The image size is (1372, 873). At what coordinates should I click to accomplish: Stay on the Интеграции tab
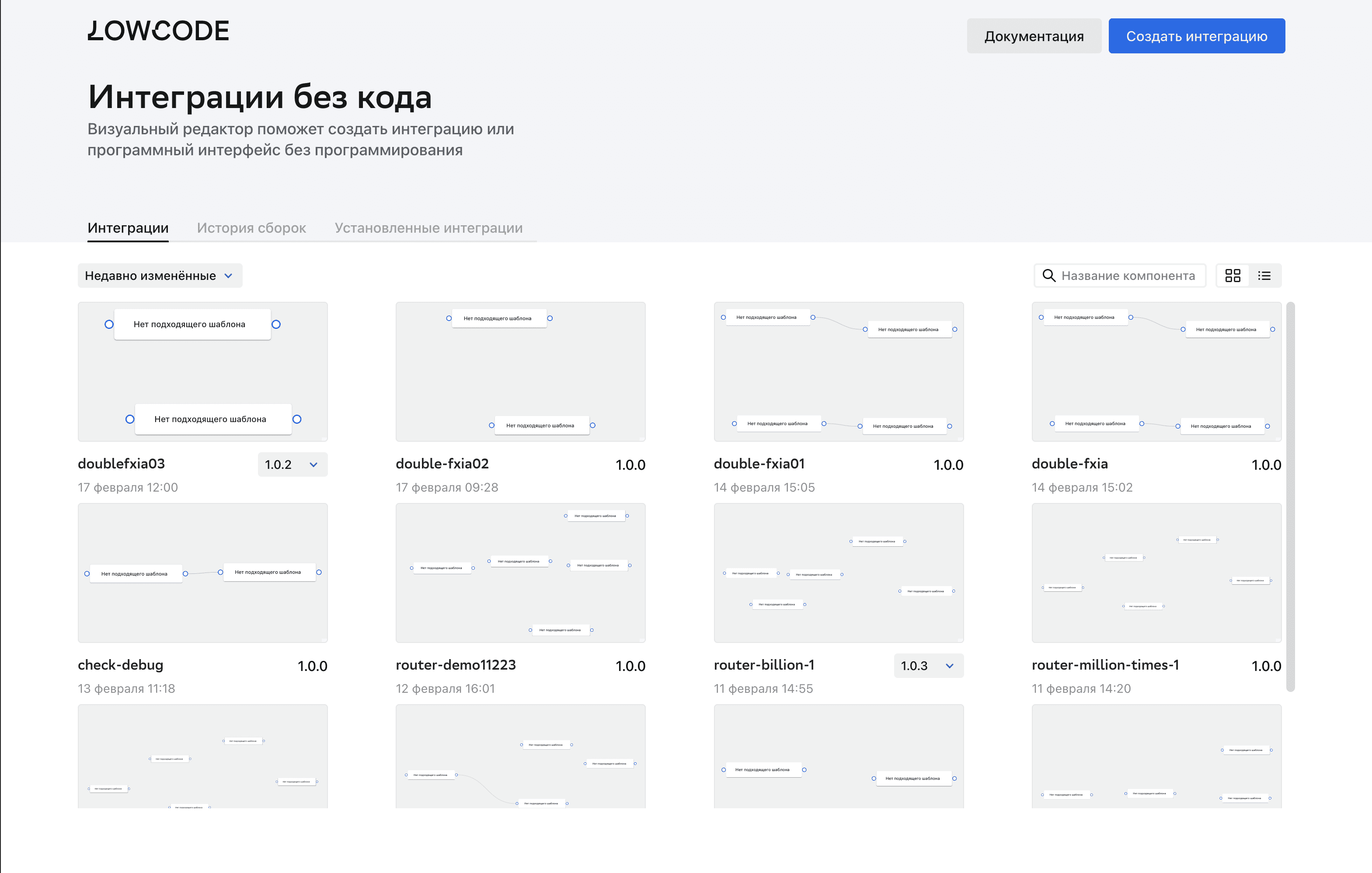coord(128,227)
